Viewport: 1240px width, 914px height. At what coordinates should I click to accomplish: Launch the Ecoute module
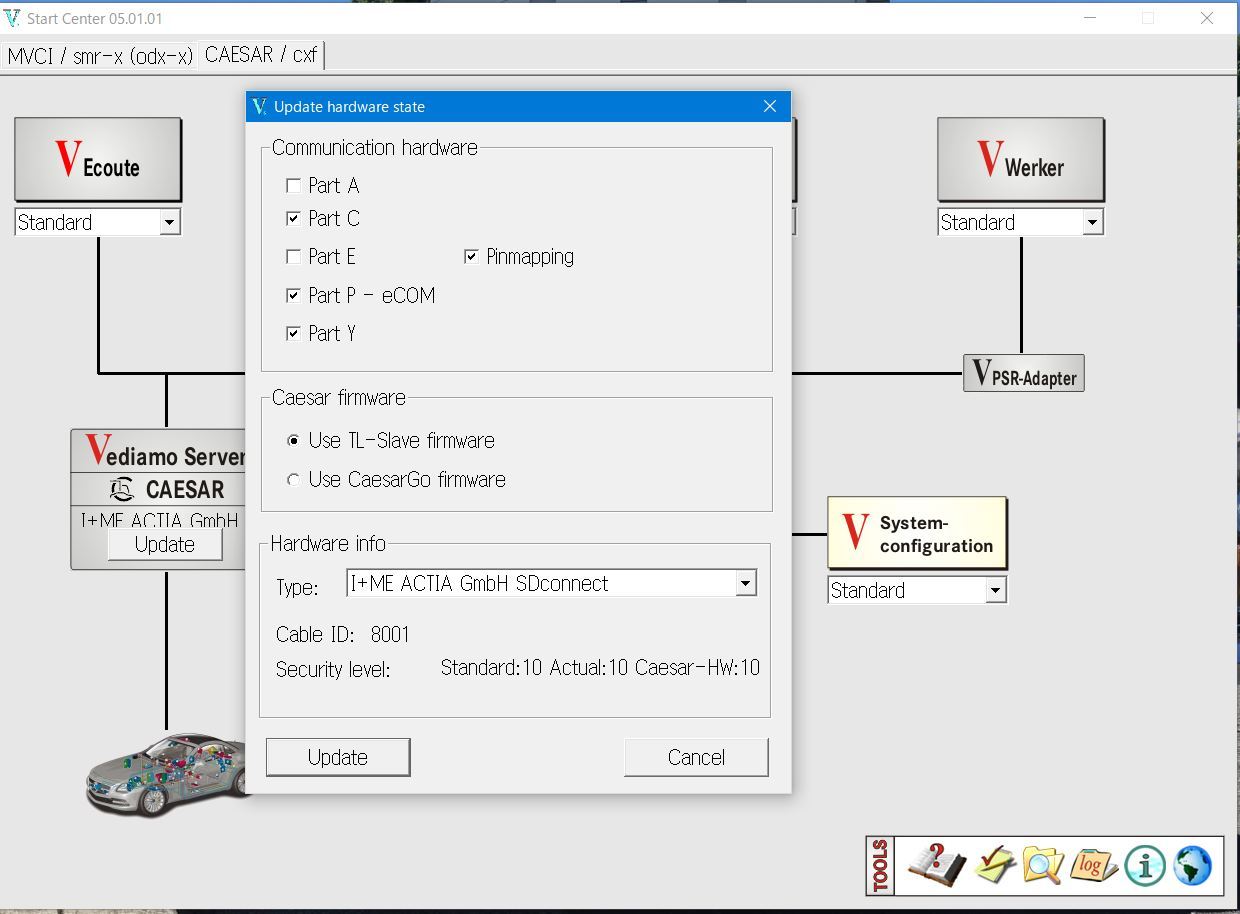(98, 159)
